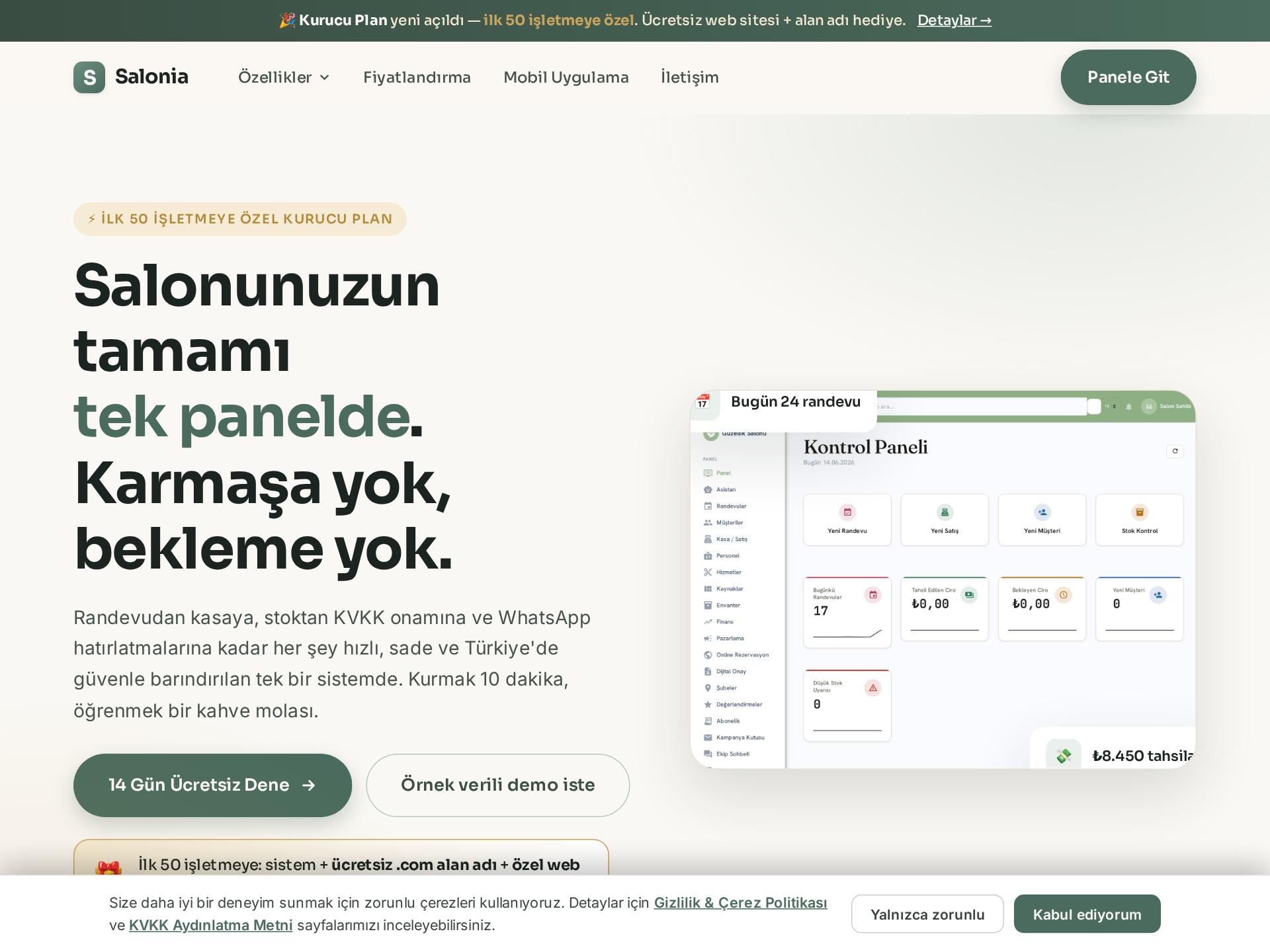1270x952 pixels.
Task: Open Finans trend icon in sidebar
Action: [708, 622]
